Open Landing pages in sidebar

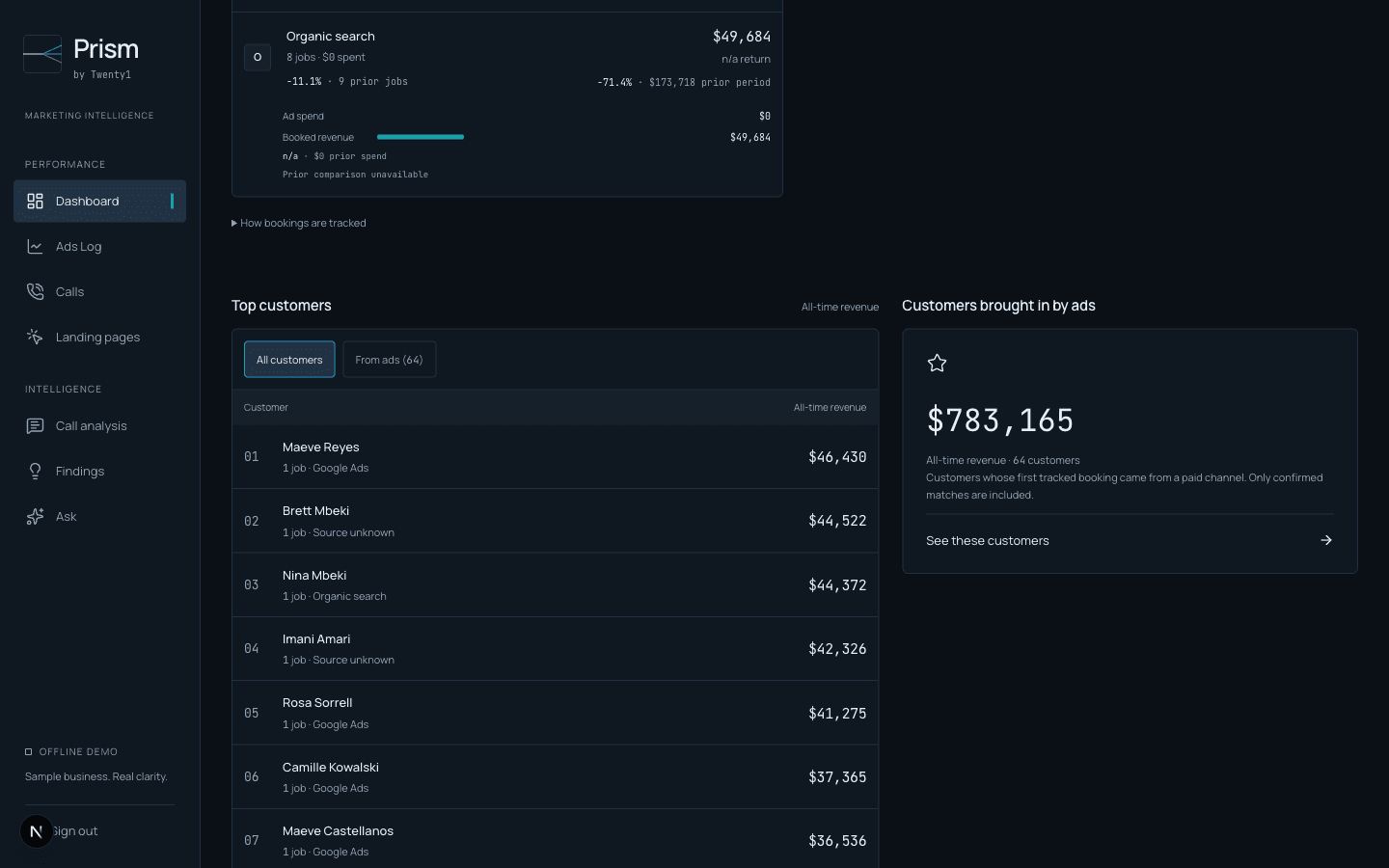click(99, 337)
